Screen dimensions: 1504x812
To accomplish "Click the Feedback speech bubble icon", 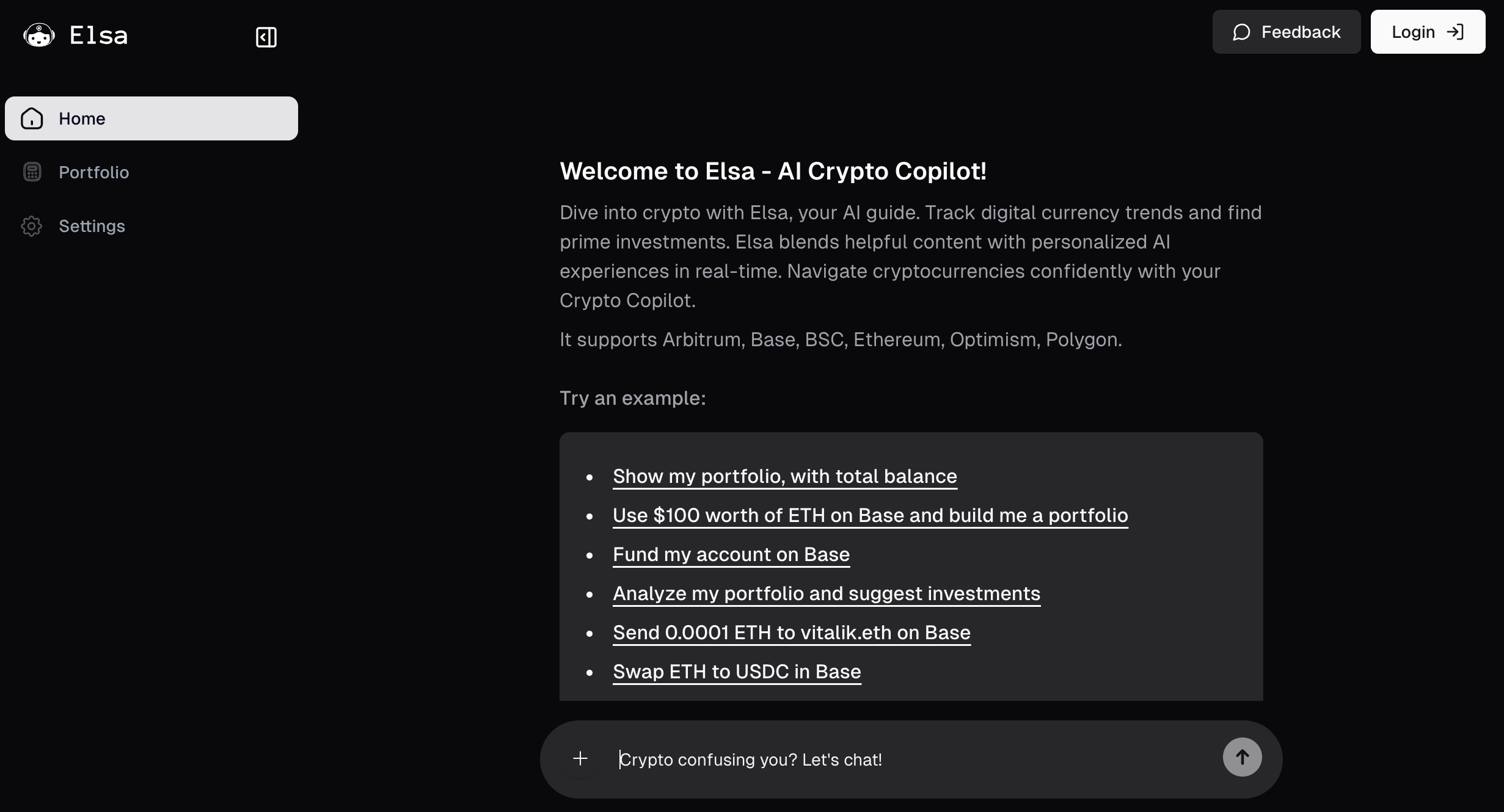I will pyautogui.click(x=1241, y=32).
